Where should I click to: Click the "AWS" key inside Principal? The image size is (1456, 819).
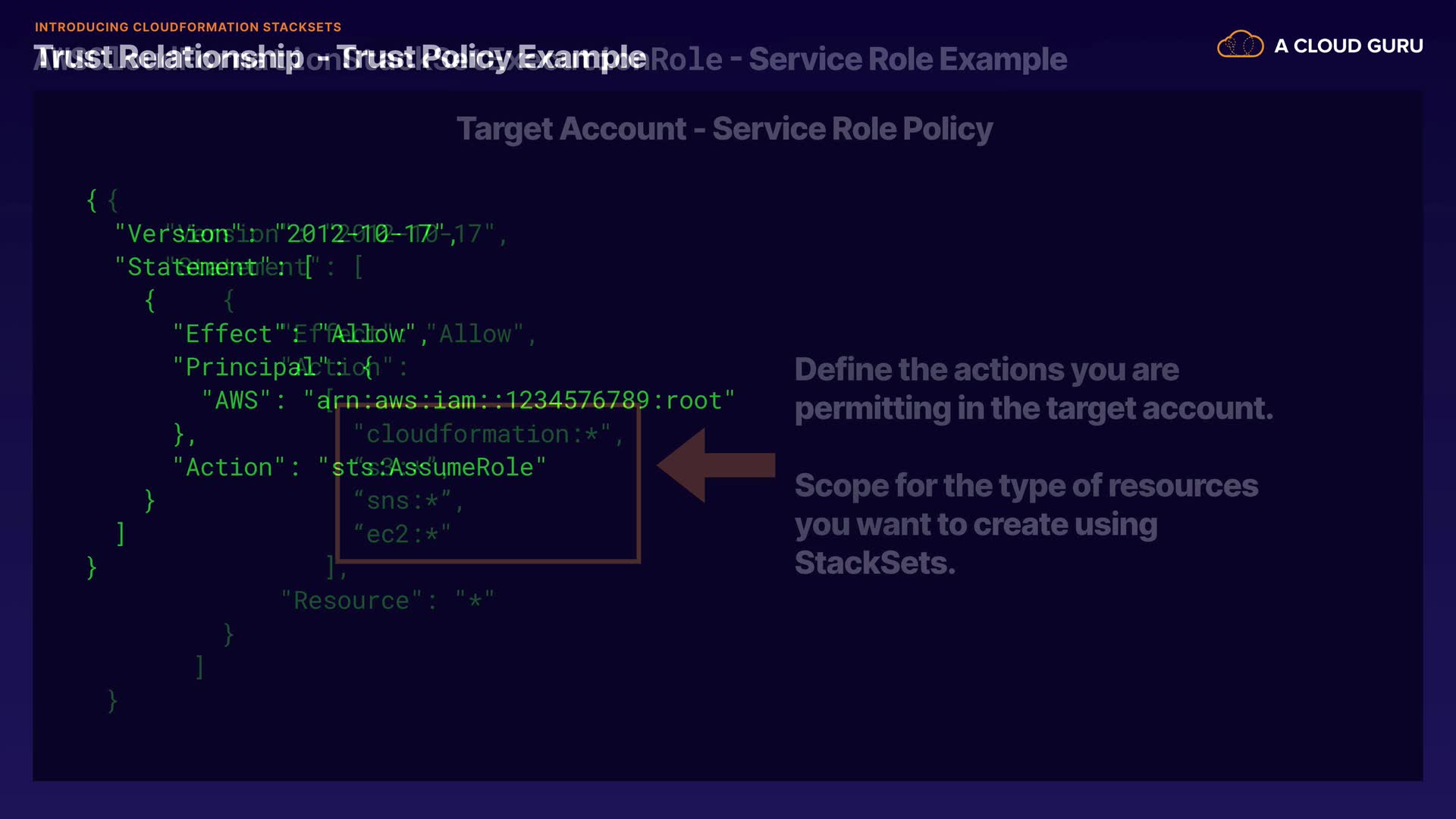tap(237, 400)
